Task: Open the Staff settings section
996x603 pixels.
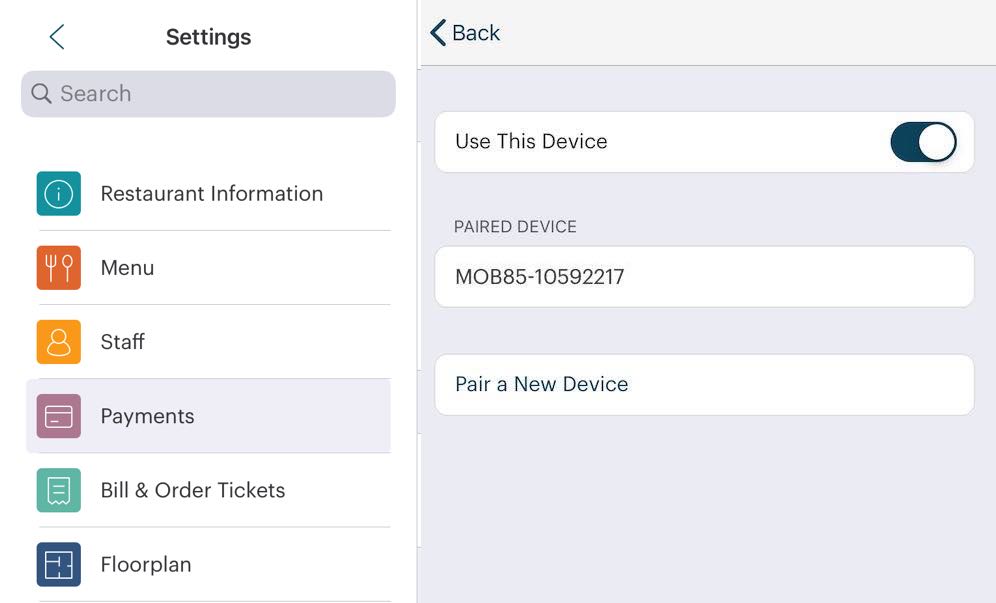Action: tap(123, 342)
